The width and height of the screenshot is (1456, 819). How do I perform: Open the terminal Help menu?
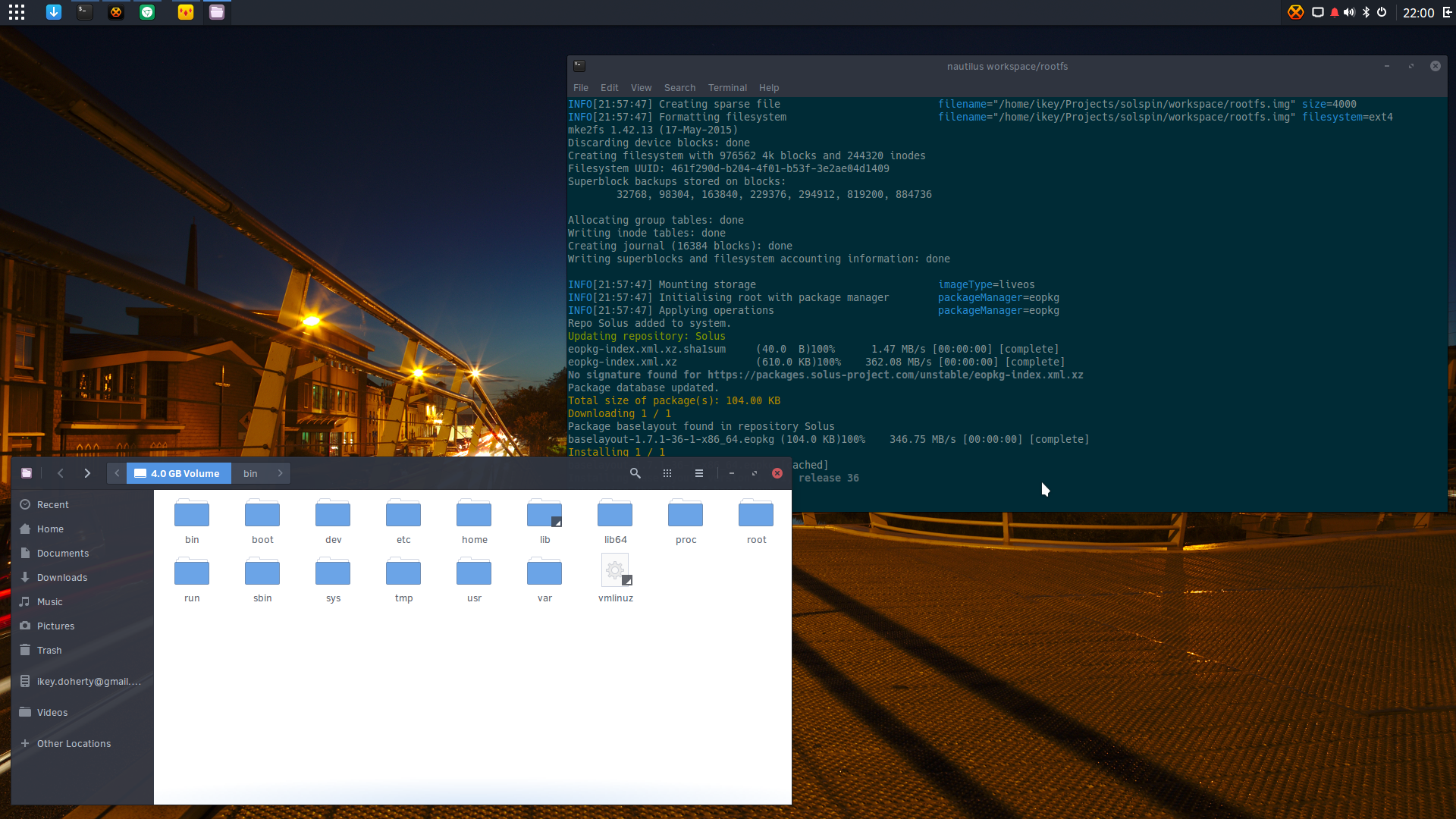769,88
